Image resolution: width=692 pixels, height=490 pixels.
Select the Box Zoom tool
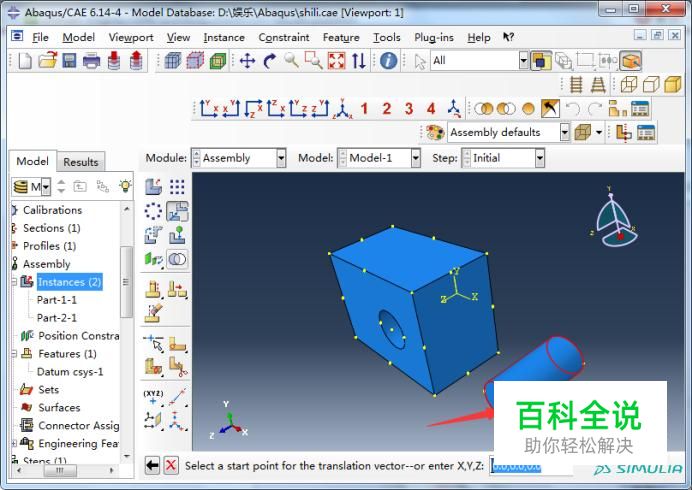coord(313,60)
